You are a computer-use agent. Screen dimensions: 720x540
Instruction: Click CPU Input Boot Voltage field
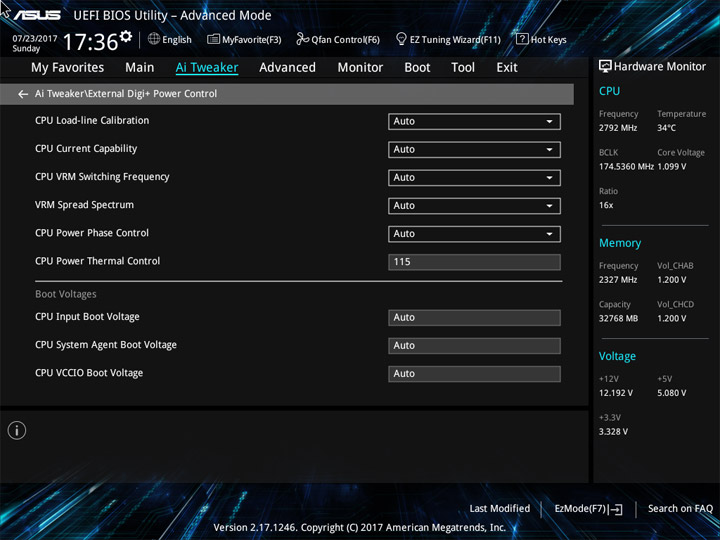pos(474,317)
